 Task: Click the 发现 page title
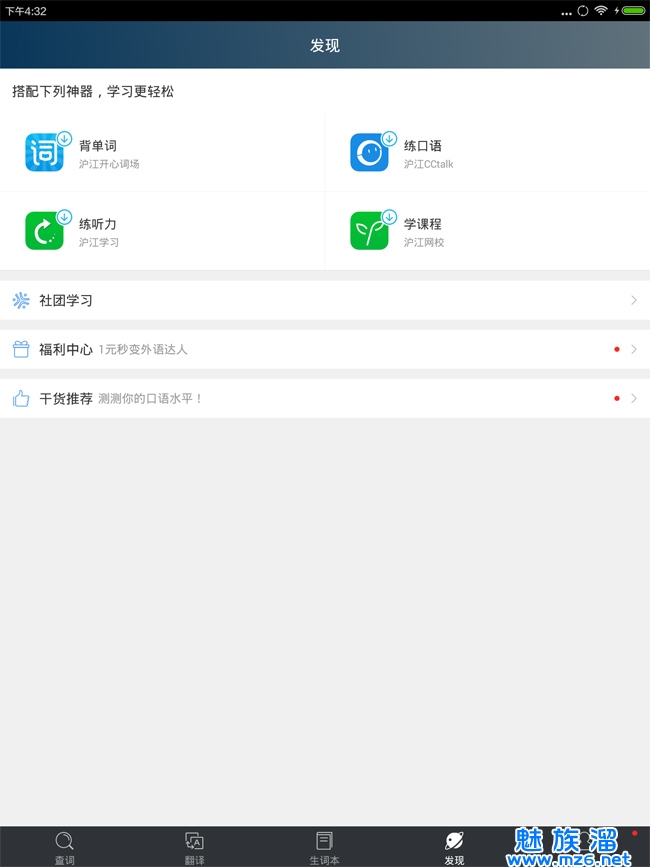[325, 45]
